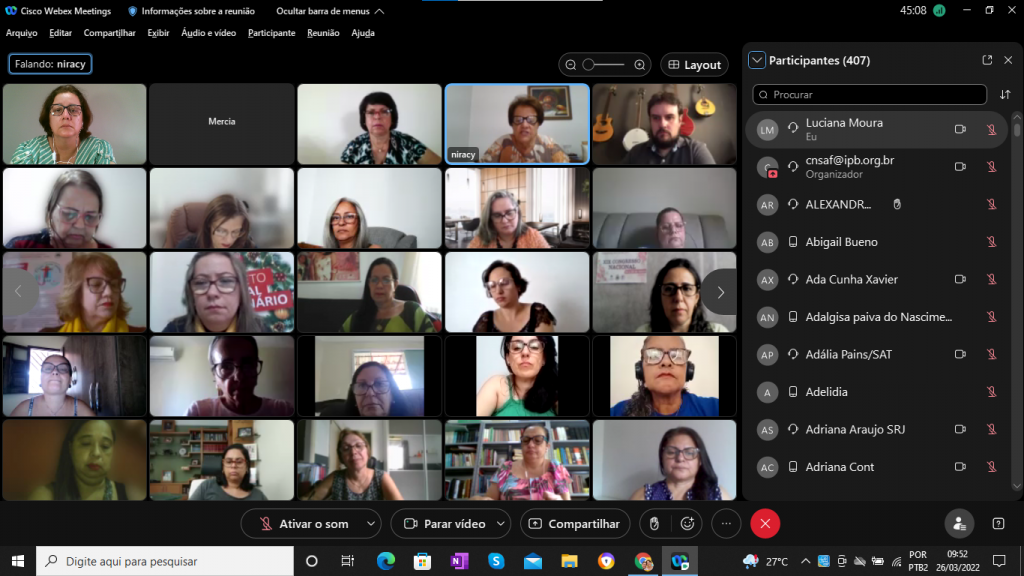This screenshot has width=1024, height=576.
Task: Click the red leave meeting button
Action: (x=765, y=523)
